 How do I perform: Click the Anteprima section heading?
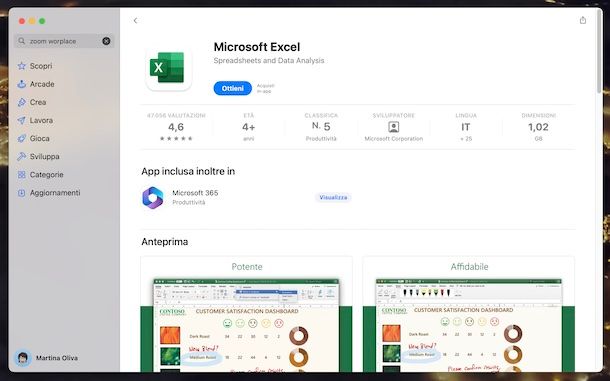[x=165, y=242]
